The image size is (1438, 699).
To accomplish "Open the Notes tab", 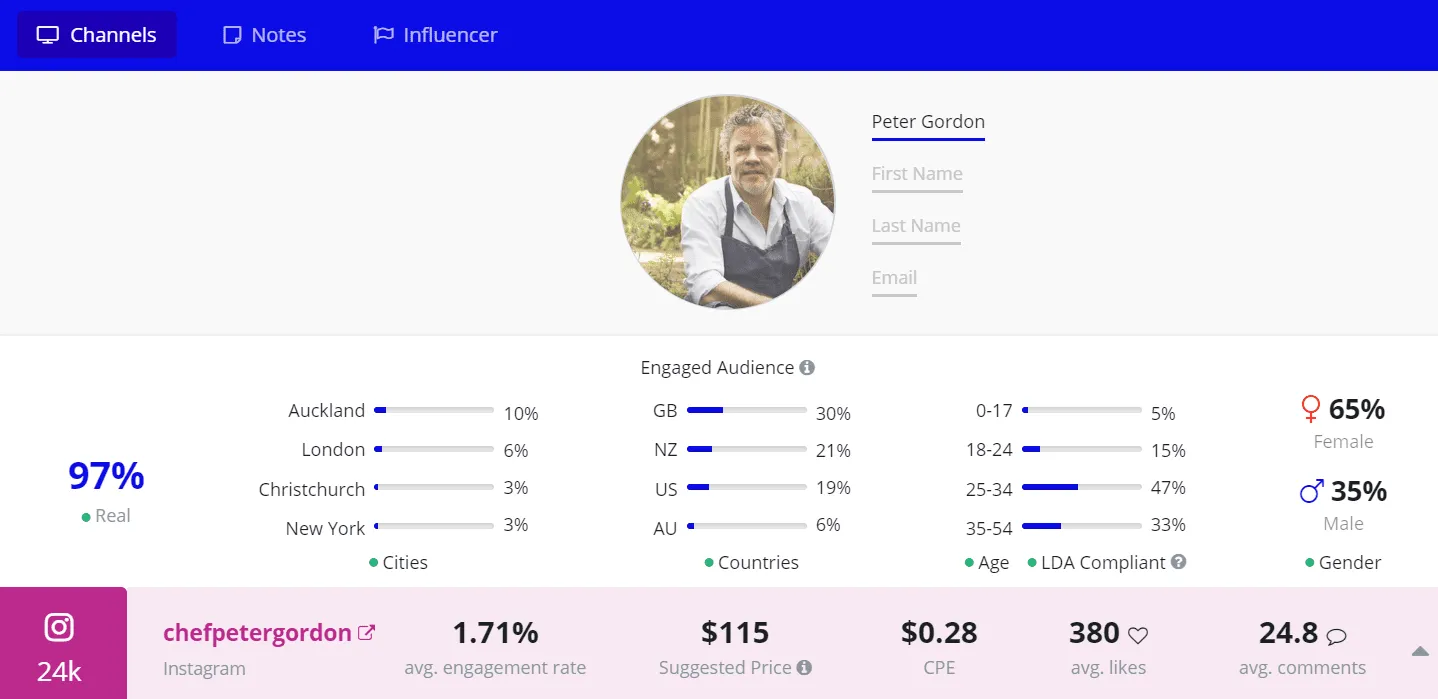I will (x=264, y=35).
